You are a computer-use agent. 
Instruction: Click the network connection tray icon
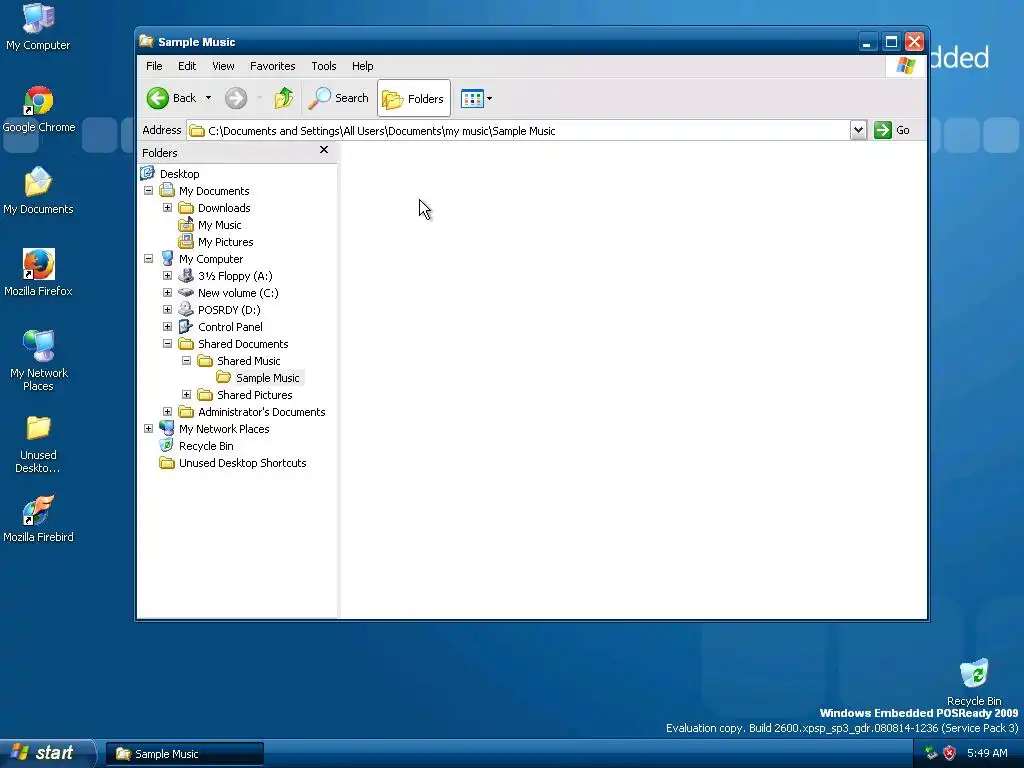coord(931,753)
